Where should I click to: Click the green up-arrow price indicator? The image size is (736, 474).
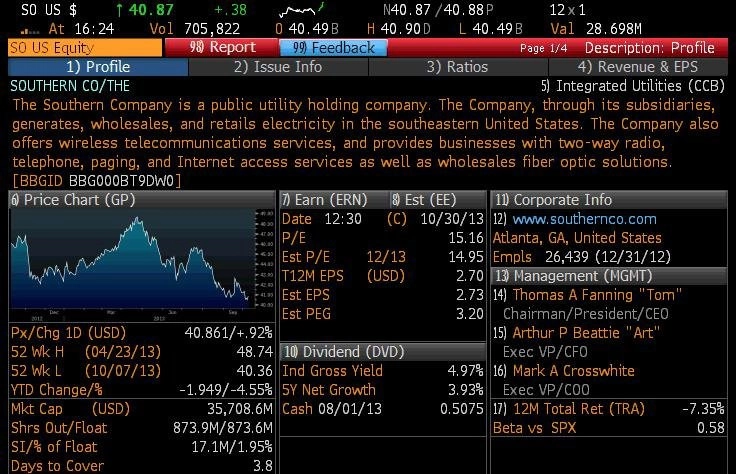click(x=119, y=10)
